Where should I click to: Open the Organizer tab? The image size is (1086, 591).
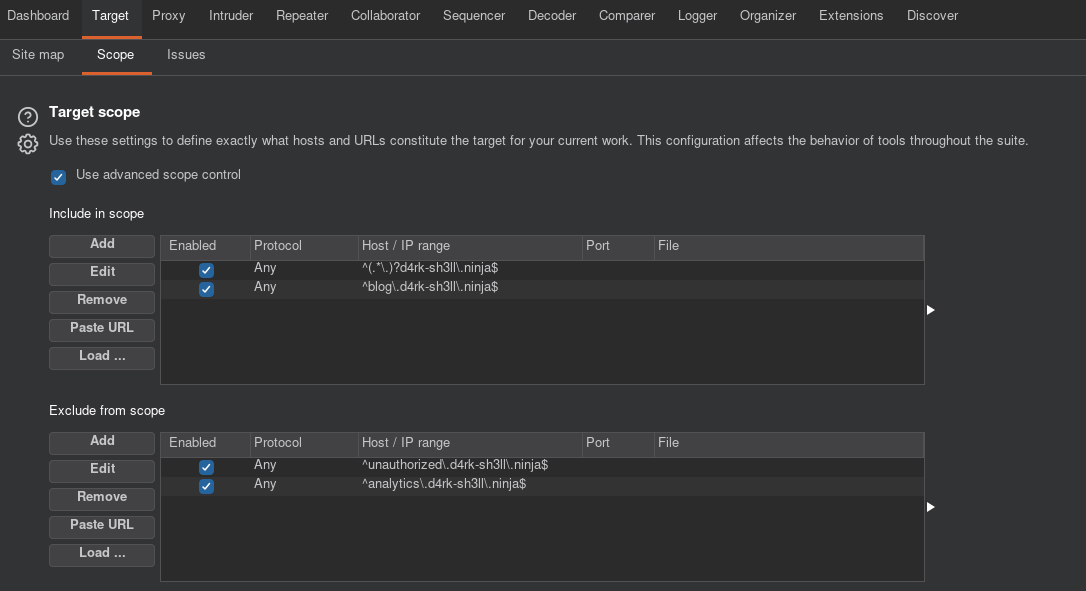click(x=767, y=15)
